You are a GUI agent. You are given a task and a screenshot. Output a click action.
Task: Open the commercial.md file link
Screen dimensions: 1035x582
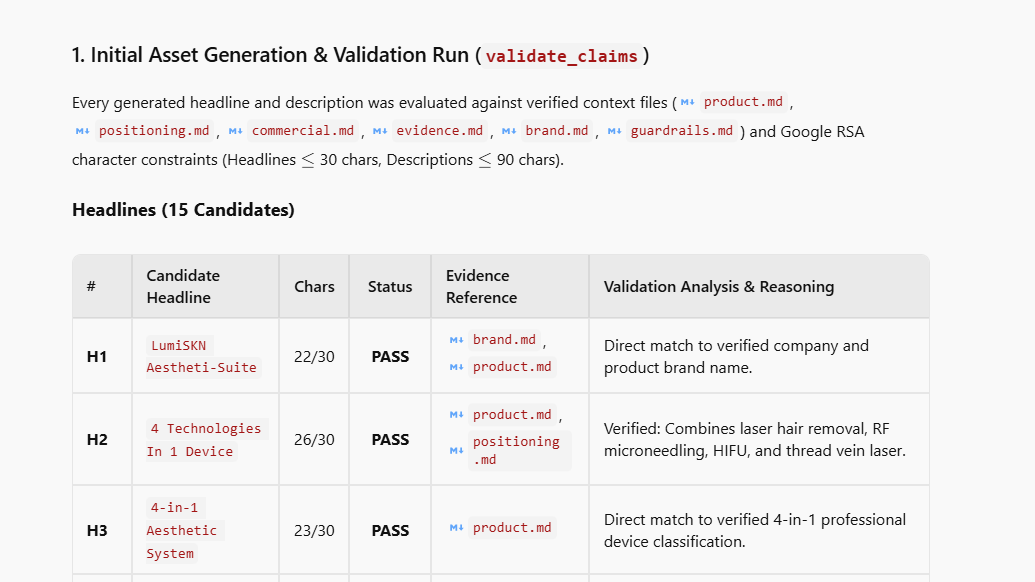point(303,131)
